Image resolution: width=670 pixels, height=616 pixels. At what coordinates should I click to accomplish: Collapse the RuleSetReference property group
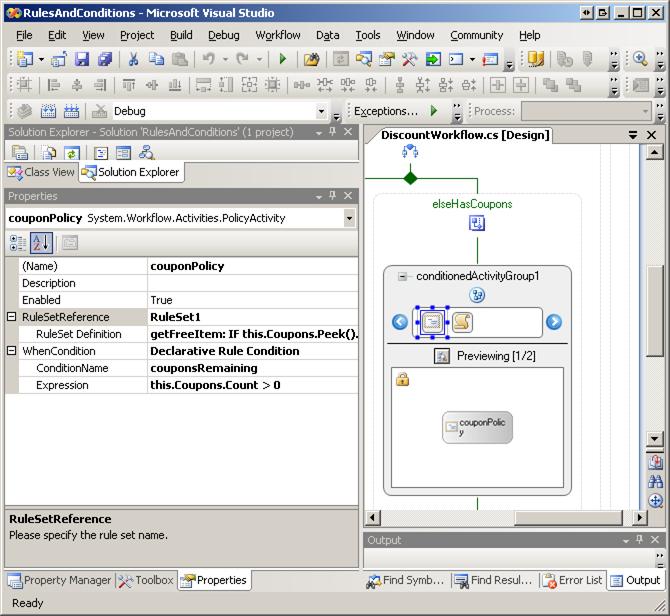[x=12, y=317]
